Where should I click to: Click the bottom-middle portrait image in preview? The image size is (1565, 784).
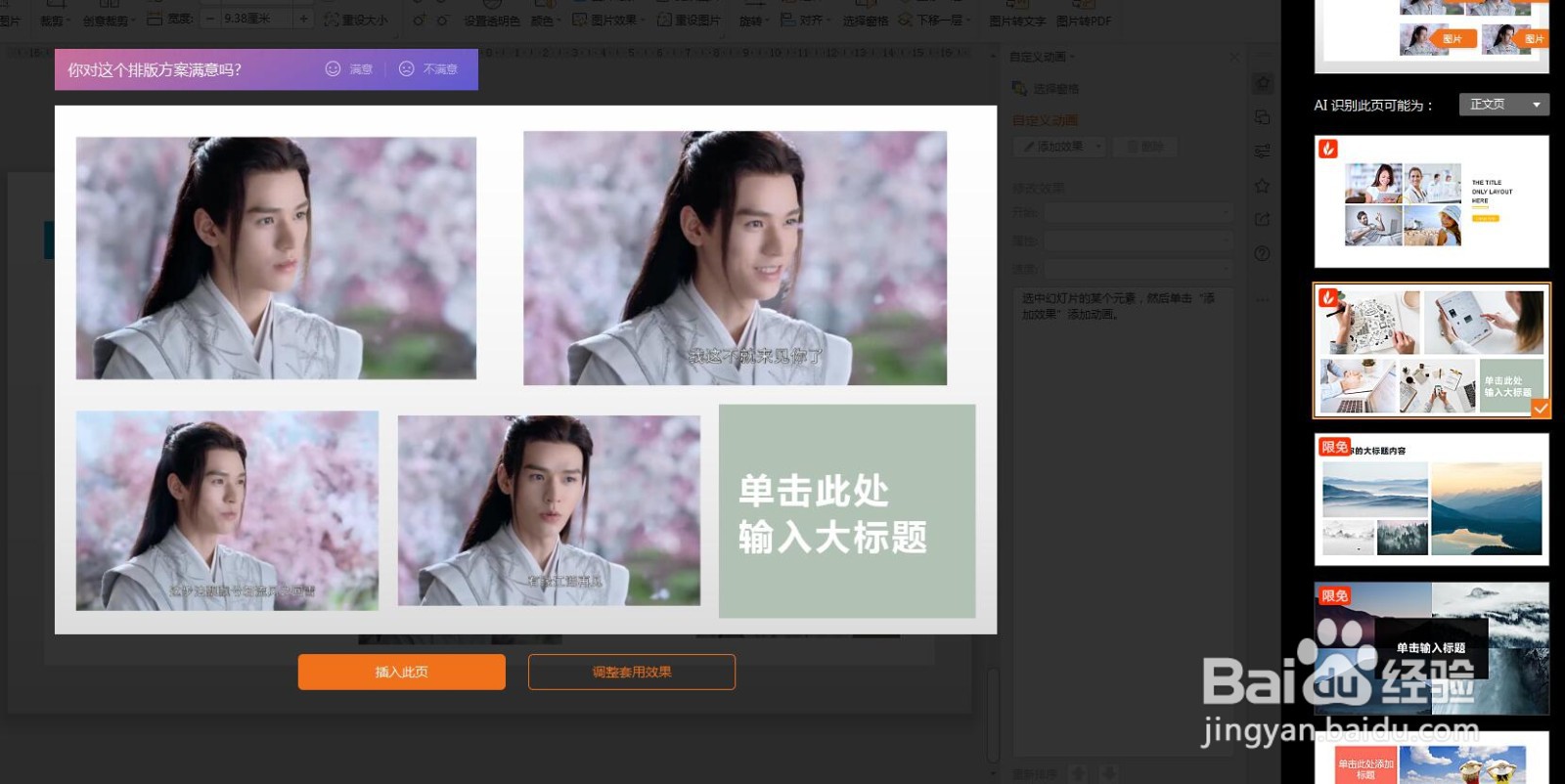(x=549, y=510)
